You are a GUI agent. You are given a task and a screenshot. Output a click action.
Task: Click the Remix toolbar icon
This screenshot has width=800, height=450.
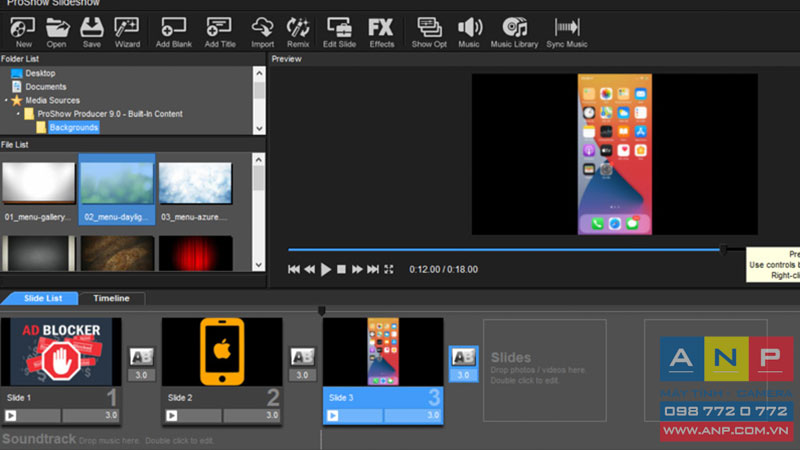click(298, 32)
